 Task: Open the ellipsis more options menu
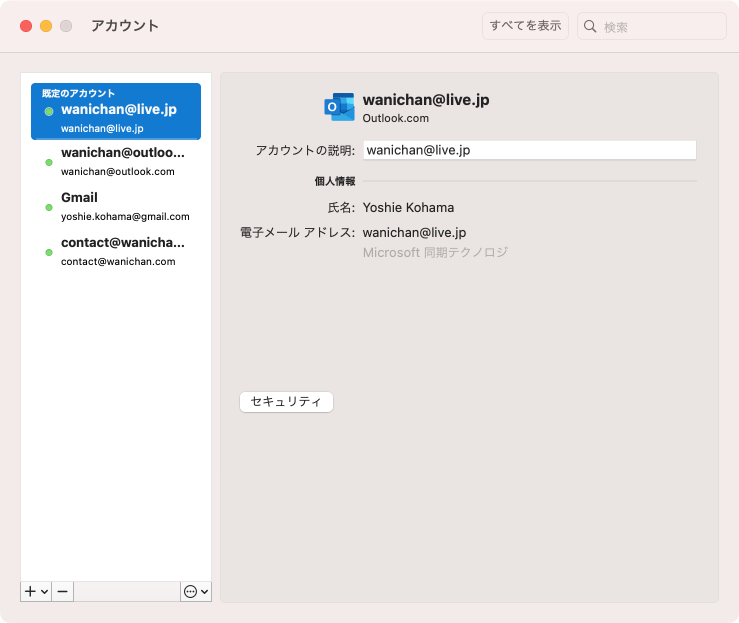coord(196,591)
